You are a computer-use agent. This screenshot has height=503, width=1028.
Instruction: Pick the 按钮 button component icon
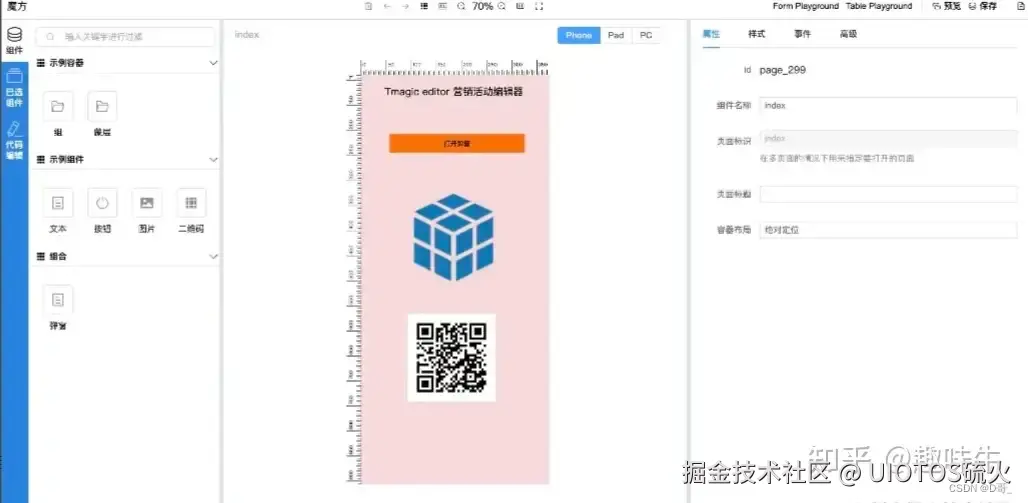(102, 203)
